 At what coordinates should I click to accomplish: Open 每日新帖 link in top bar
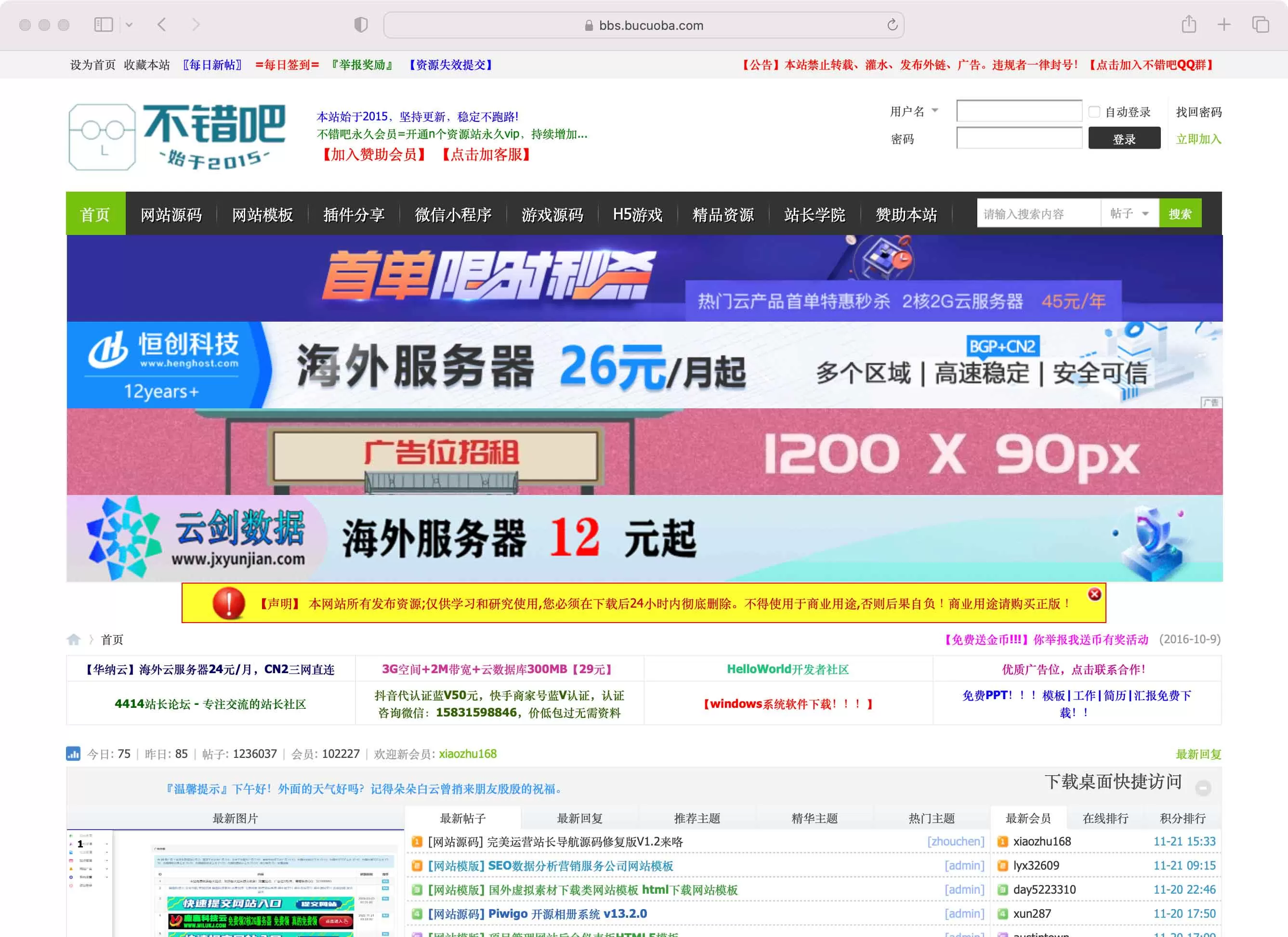212,65
